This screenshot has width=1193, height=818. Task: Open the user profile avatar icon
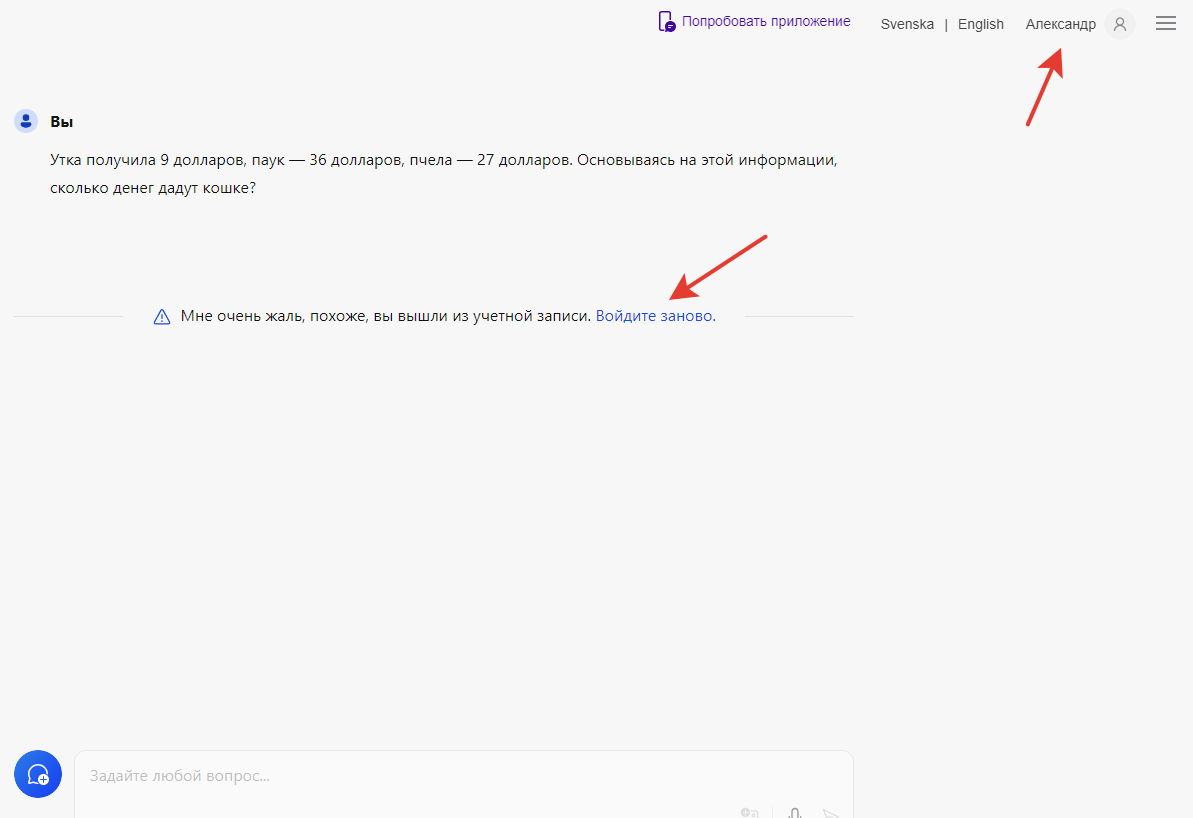coord(1119,24)
